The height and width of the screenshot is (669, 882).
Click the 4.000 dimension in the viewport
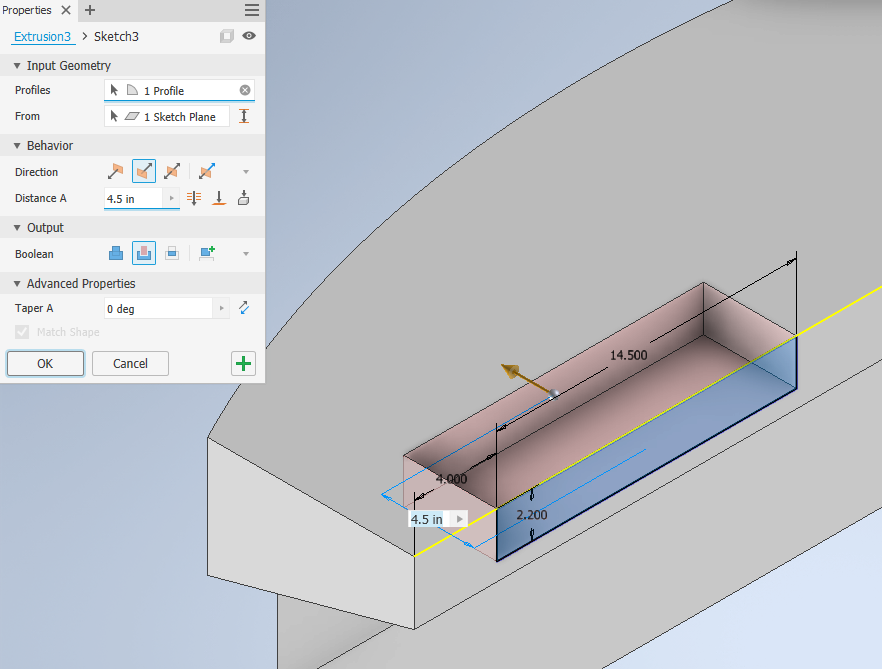click(x=451, y=479)
